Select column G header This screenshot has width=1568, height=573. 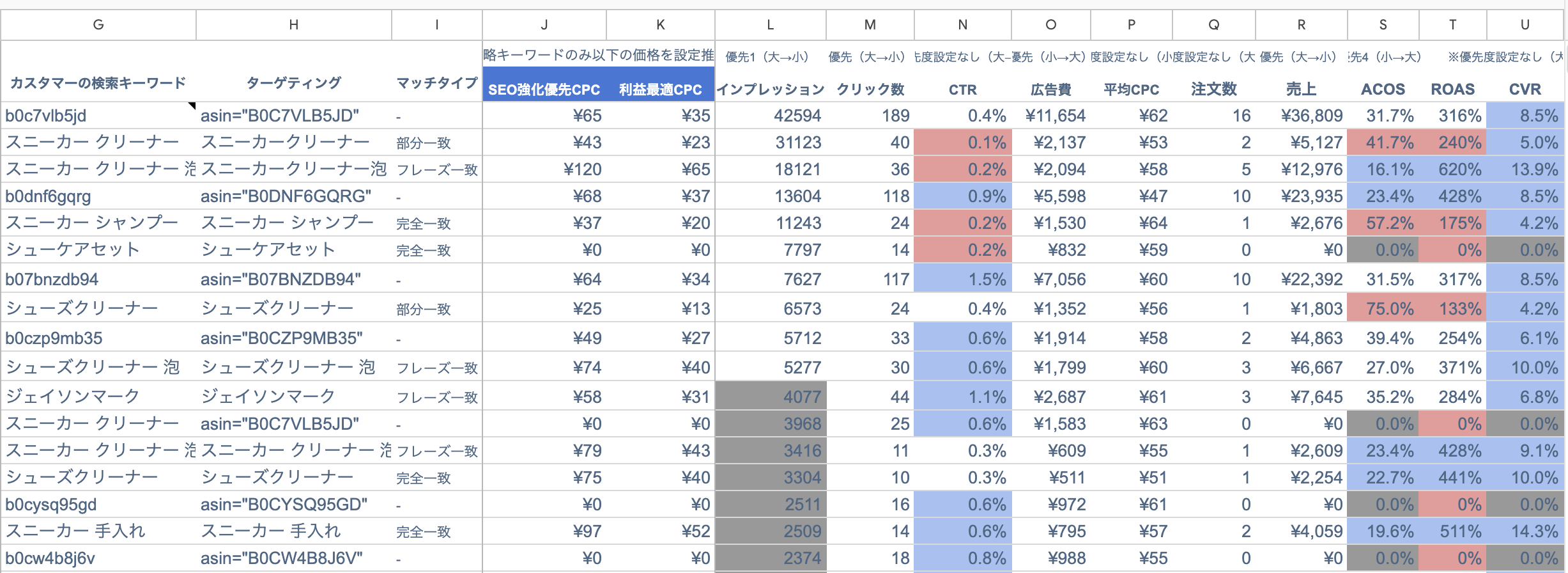coord(98,25)
